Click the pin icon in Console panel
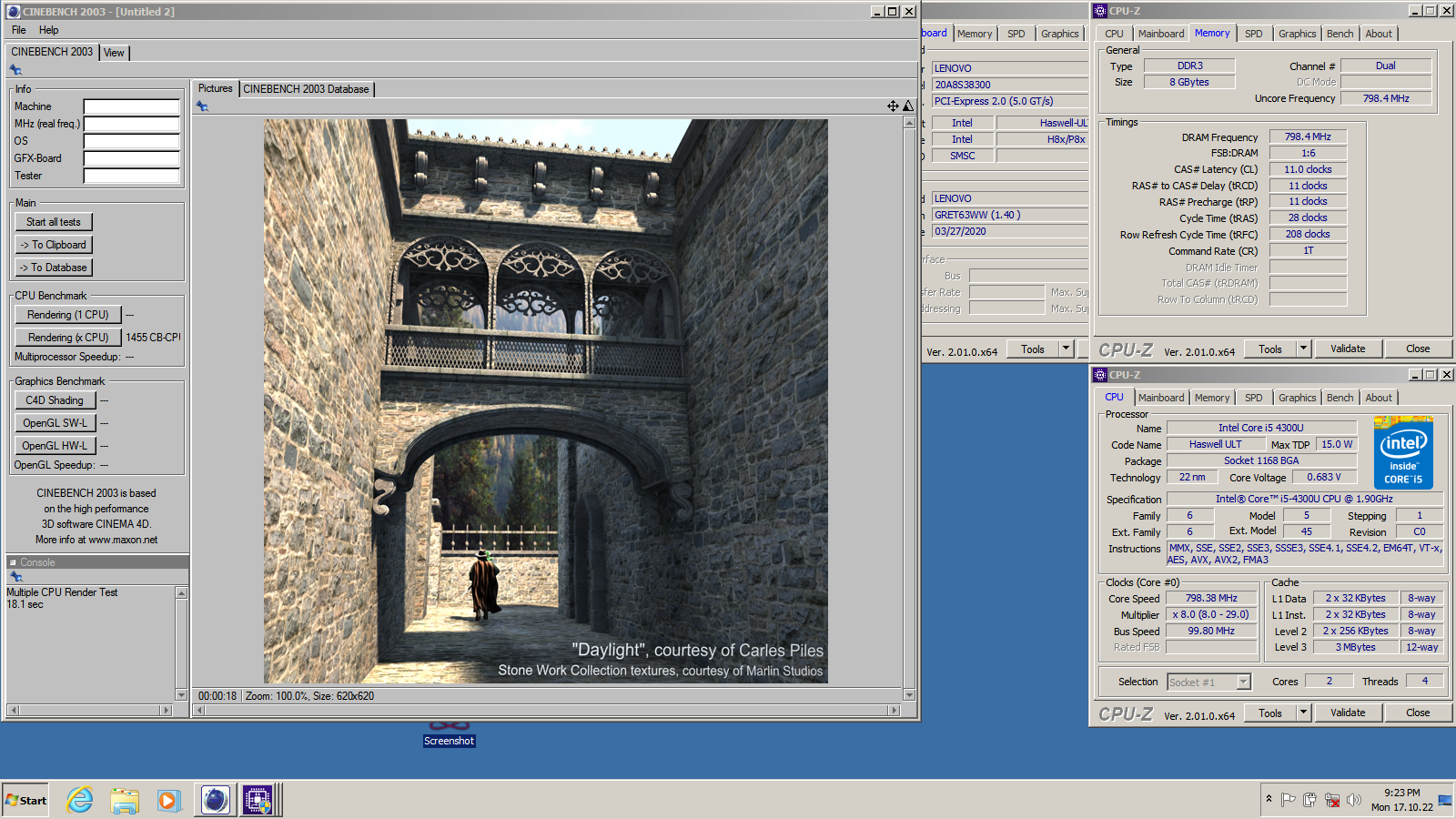The image size is (1456, 819). tap(15, 577)
